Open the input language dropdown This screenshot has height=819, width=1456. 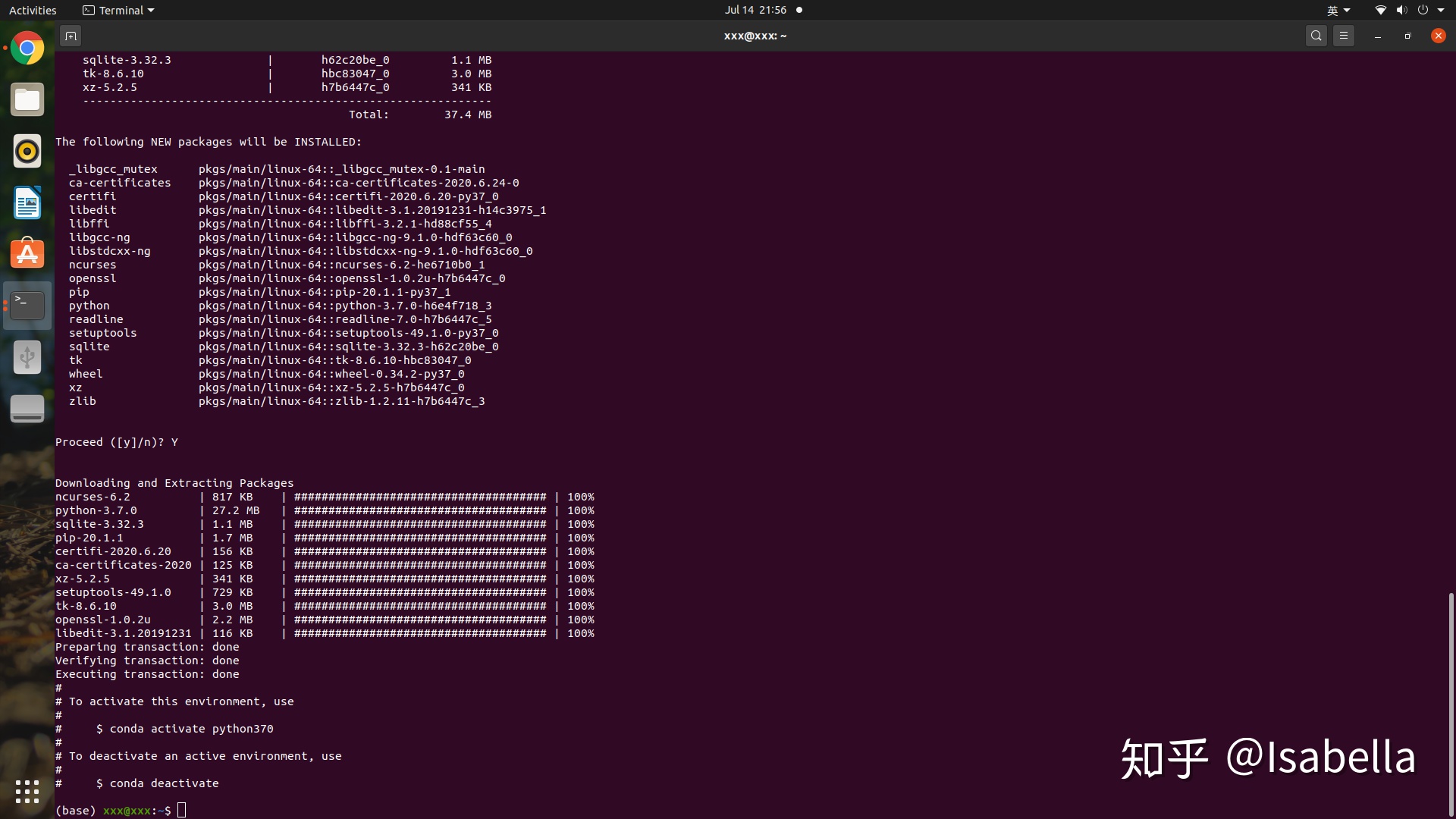[1338, 11]
